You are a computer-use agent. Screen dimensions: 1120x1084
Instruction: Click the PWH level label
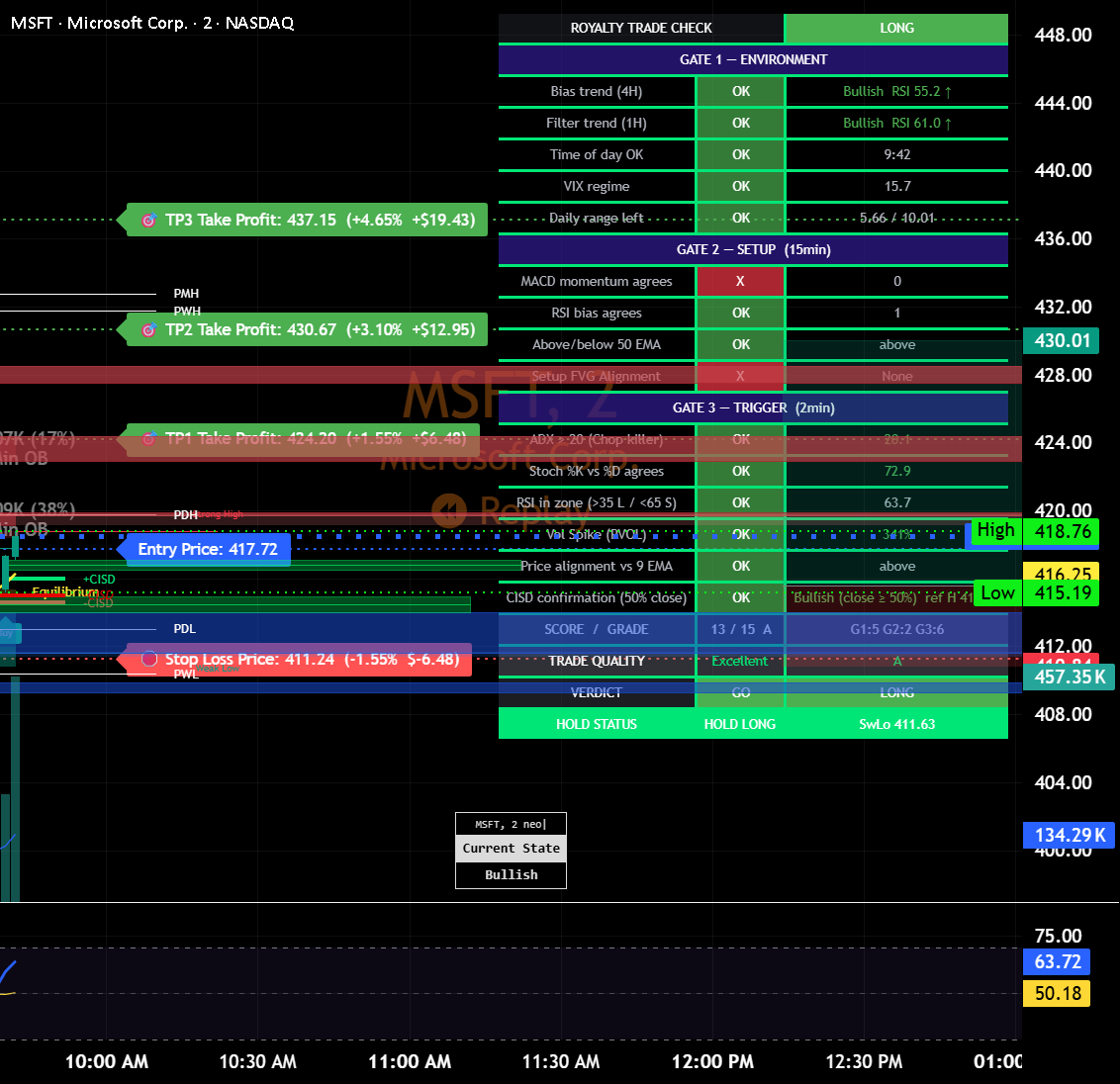point(187,312)
